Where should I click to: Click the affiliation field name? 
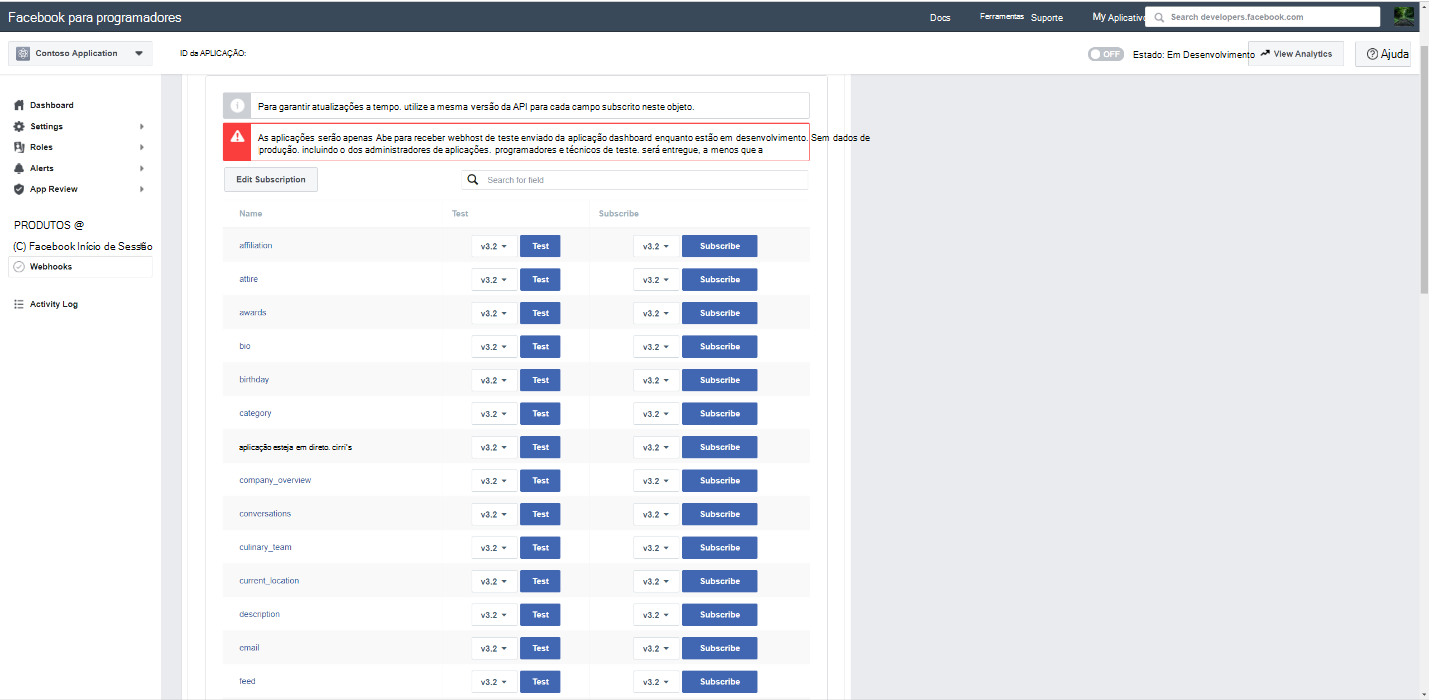[x=256, y=246]
